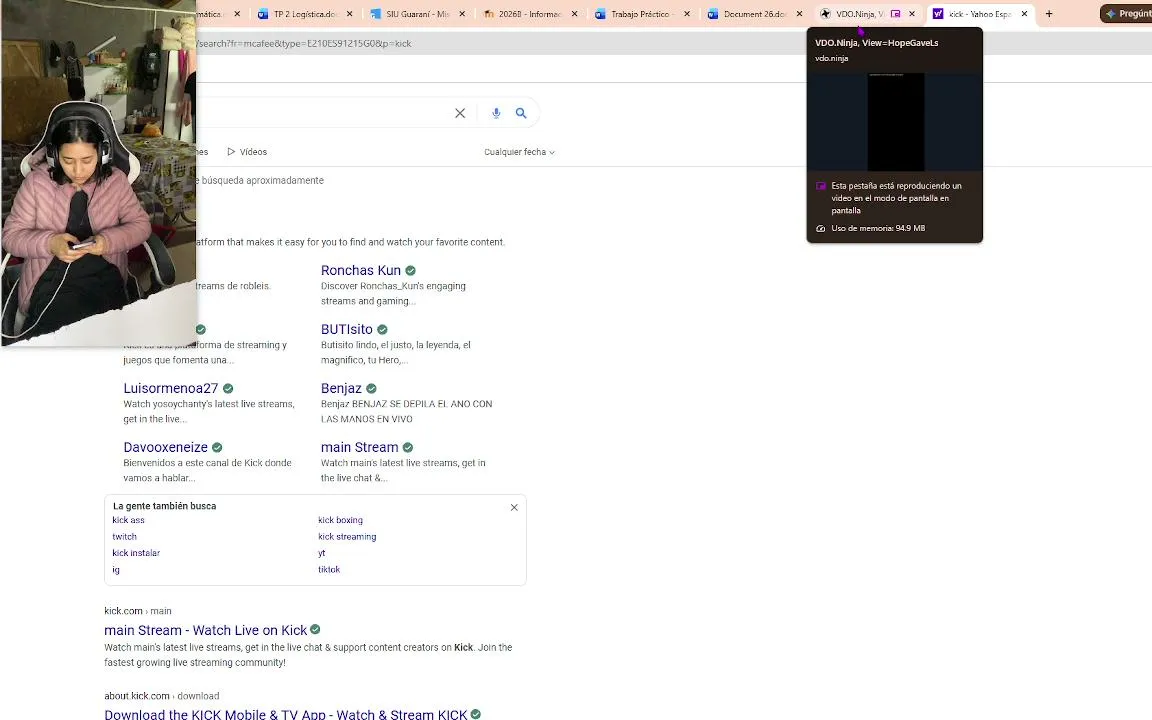The height and width of the screenshot is (720, 1152).
Task: Search related term yt
Action: click(x=321, y=553)
